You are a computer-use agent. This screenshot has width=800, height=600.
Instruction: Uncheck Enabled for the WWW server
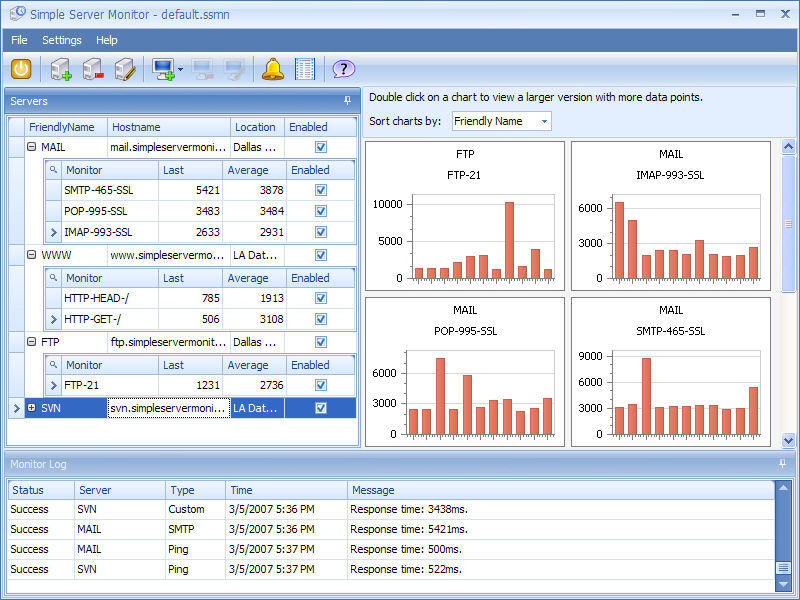click(x=321, y=255)
